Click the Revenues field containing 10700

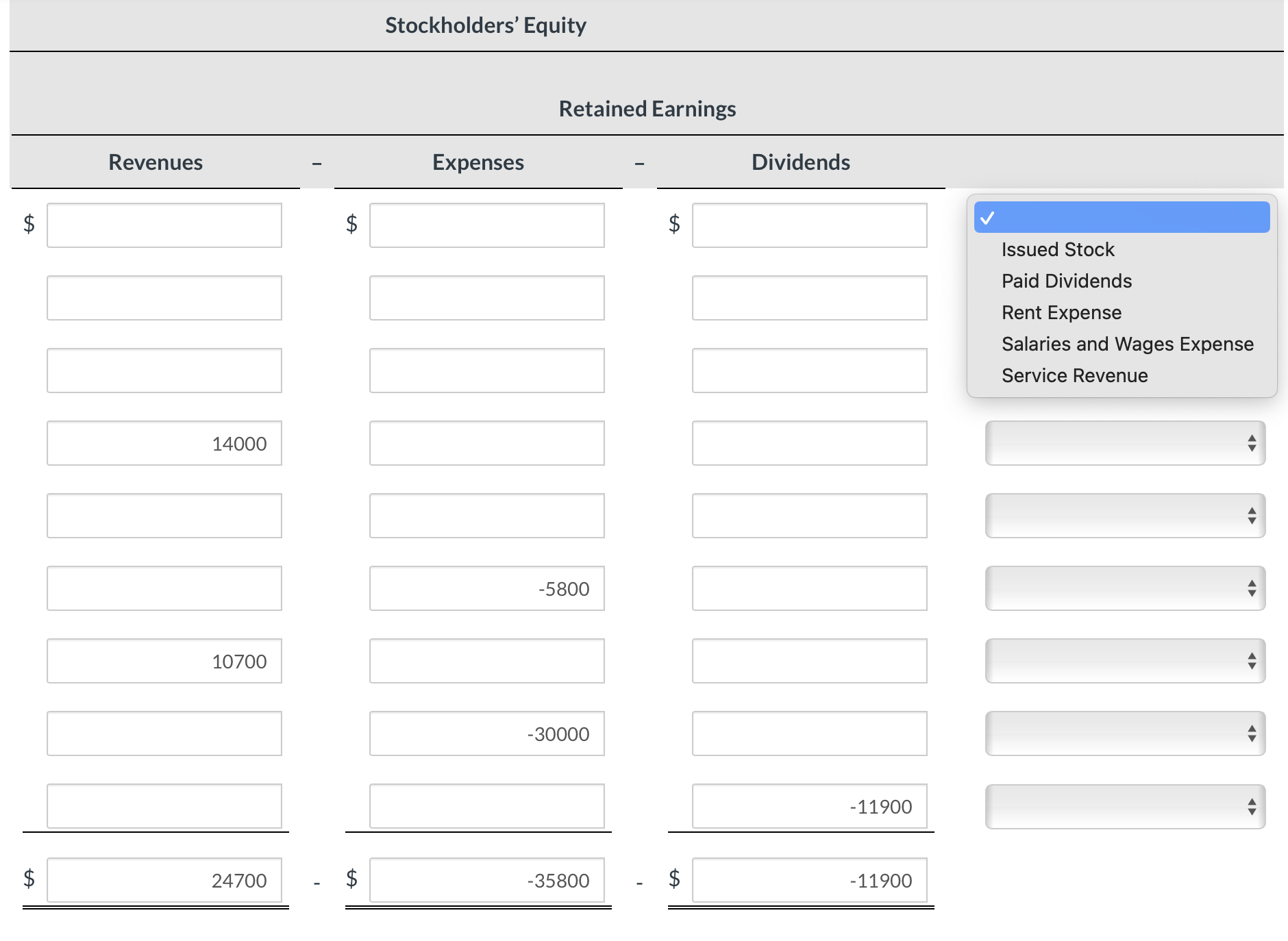click(x=164, y=661)
